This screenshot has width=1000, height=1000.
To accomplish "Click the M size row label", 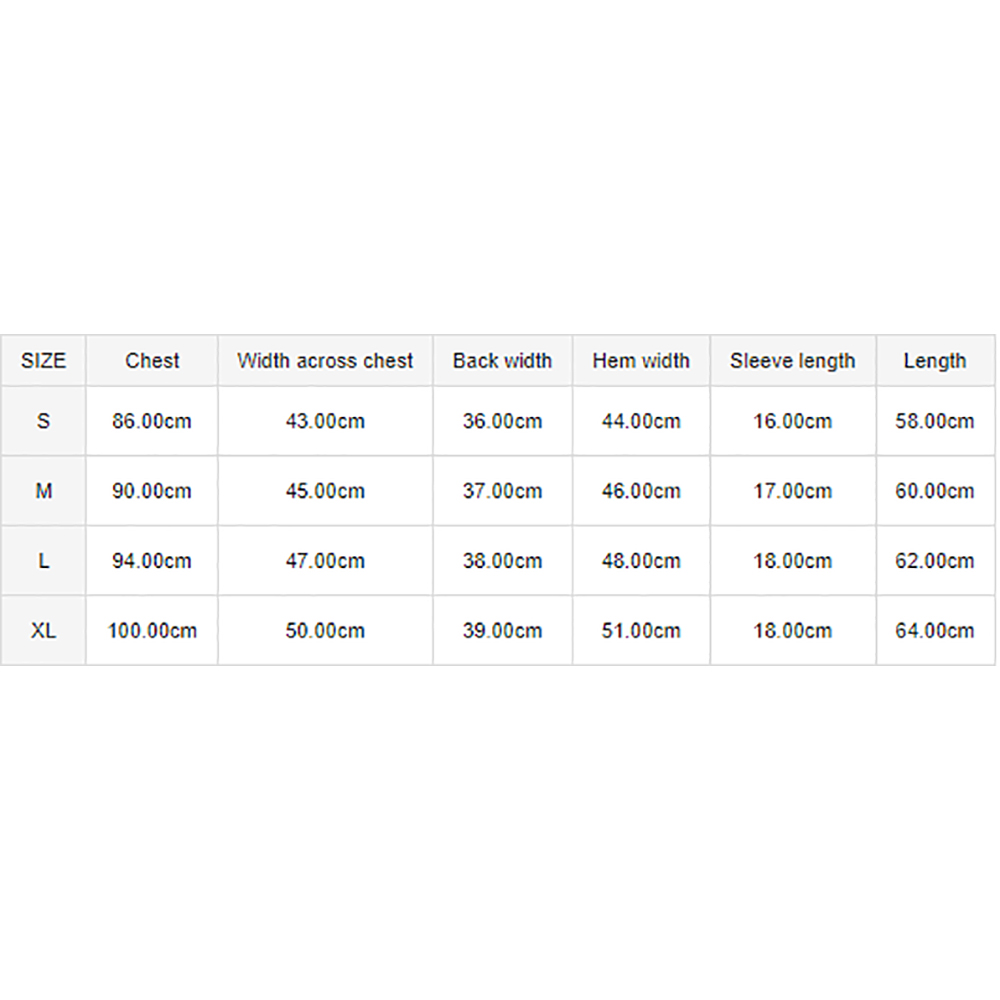I will coord(43,491).
